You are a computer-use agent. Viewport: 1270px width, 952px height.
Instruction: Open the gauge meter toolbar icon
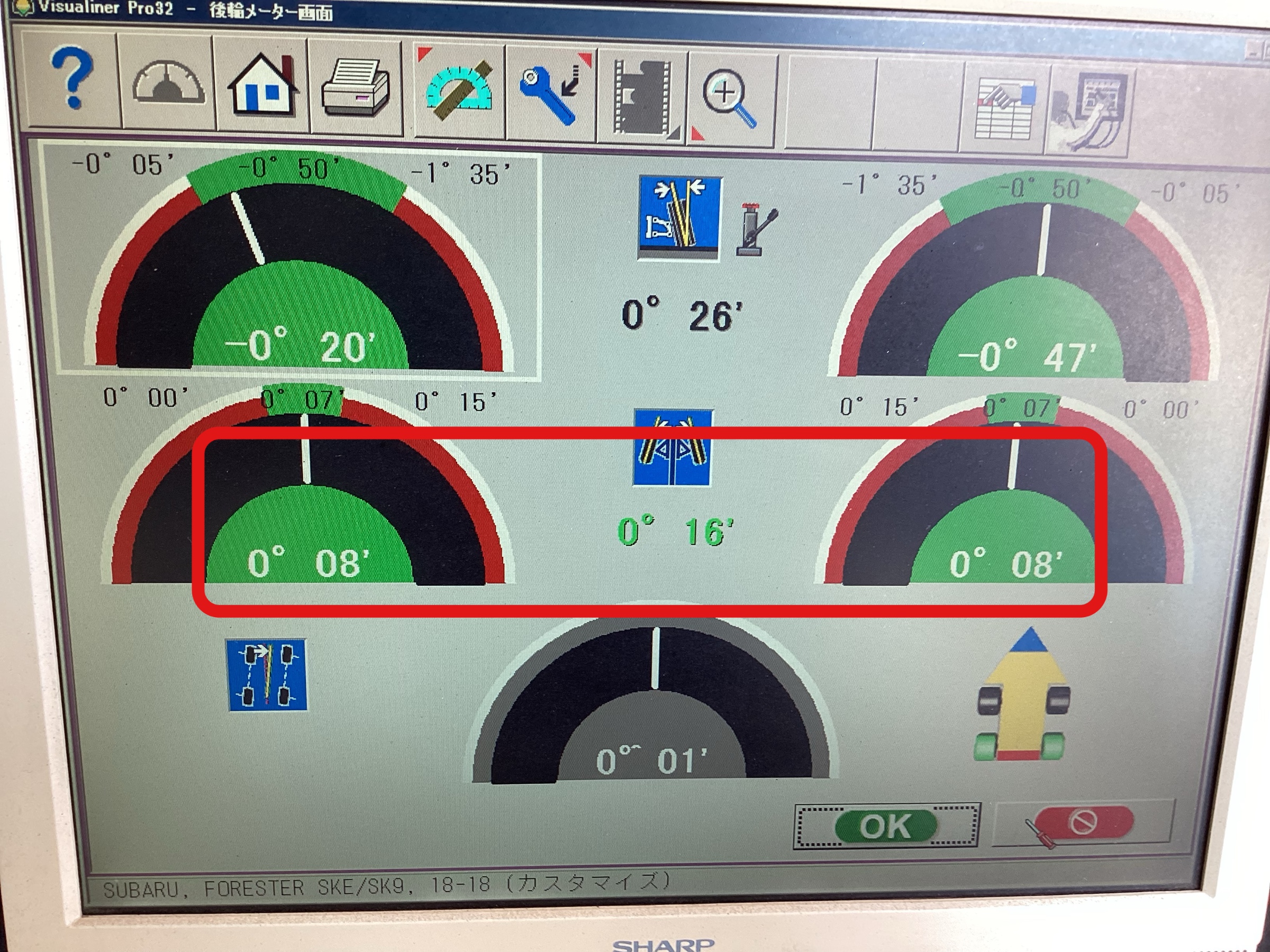point(167,84)
